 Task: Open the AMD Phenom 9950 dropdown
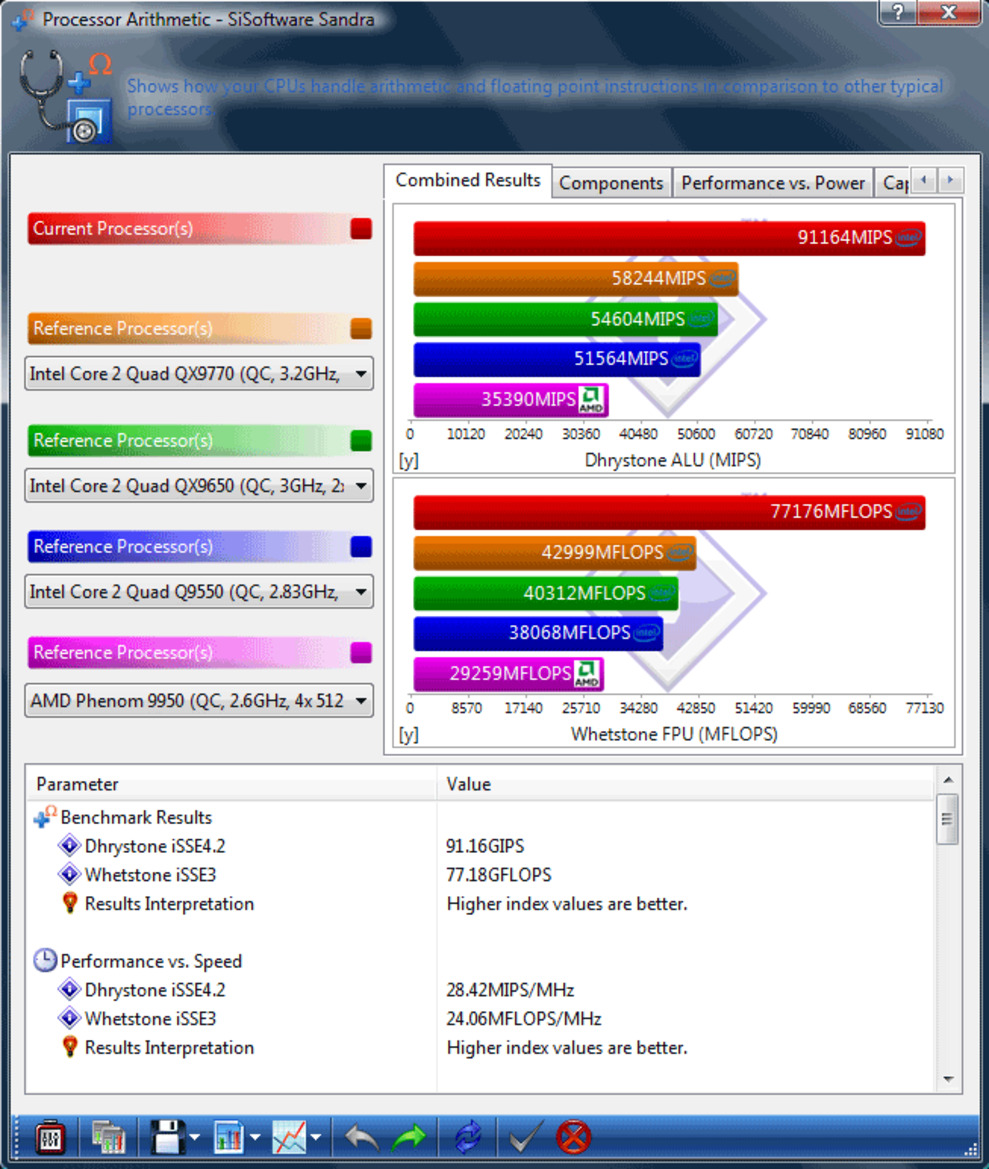pyautogui.click(x=199, y=700)
